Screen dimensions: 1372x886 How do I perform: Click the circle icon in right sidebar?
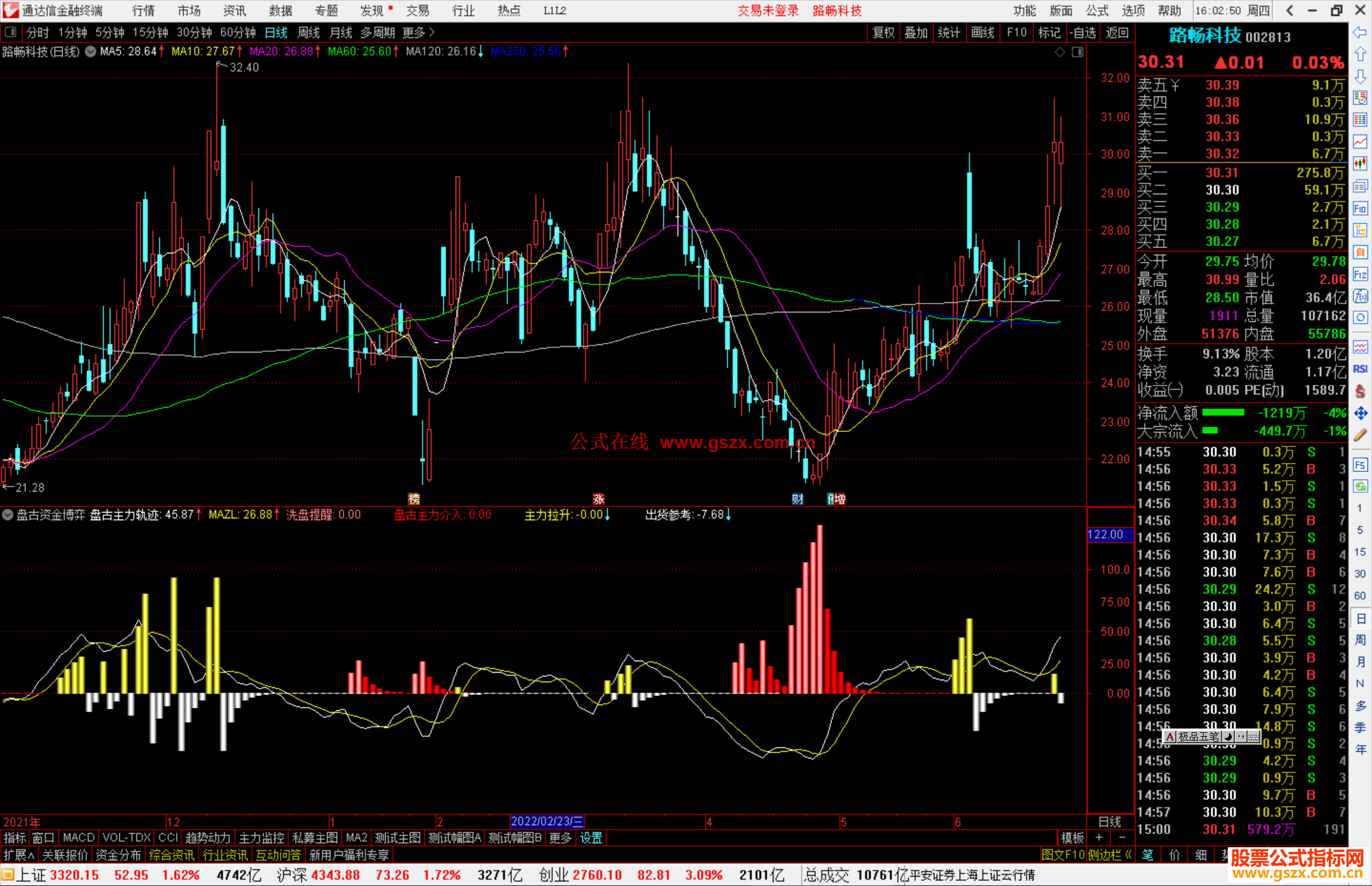pos(1360,318)
